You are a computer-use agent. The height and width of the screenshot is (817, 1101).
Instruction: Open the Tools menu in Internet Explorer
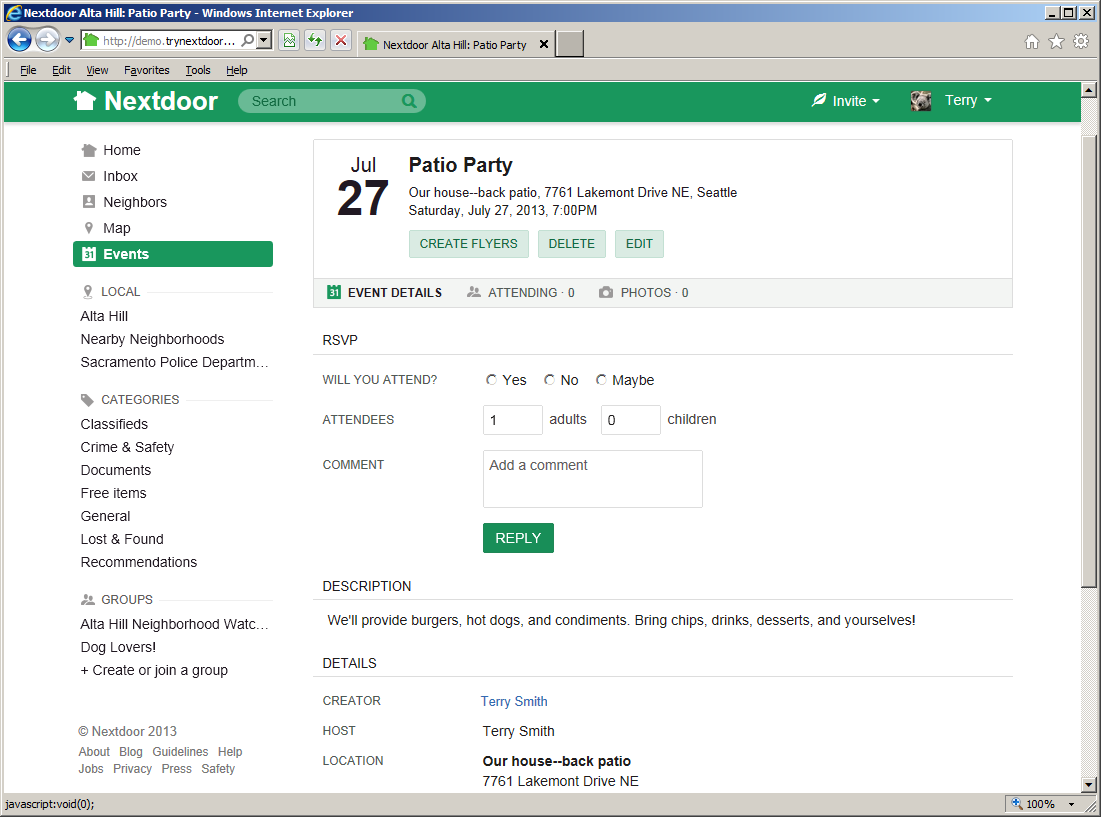coord(197,70)
